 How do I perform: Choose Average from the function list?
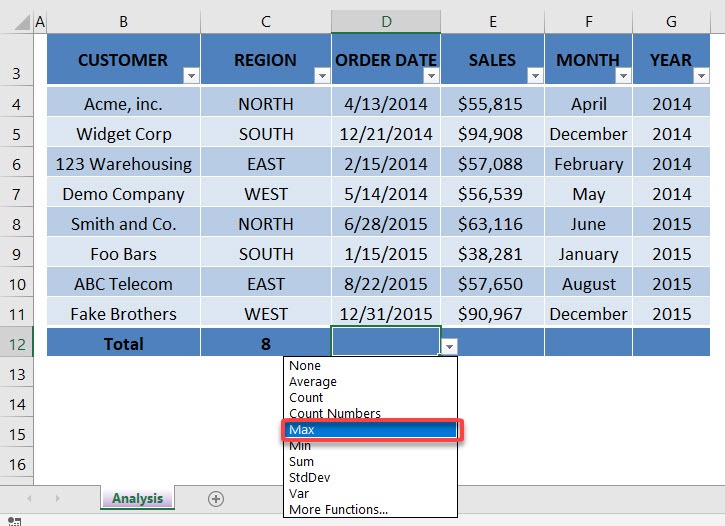coord(370,382)
